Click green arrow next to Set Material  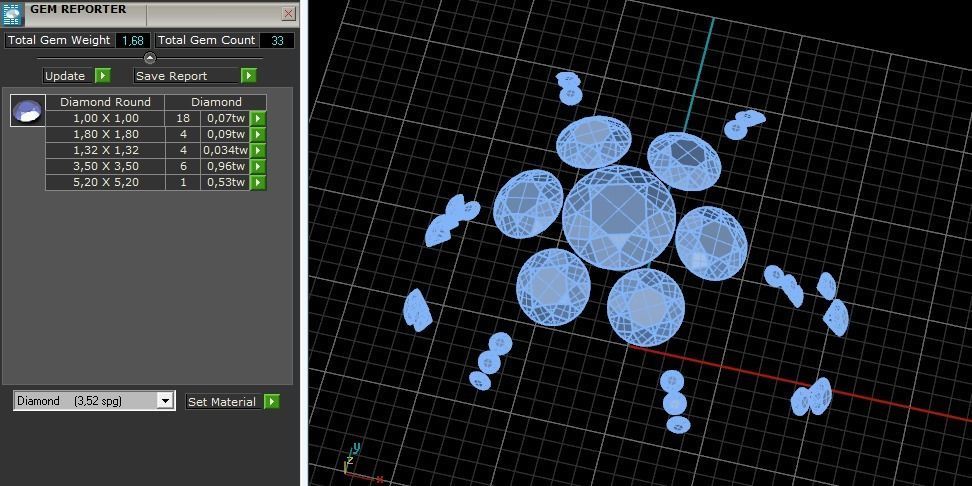point(272,402)
